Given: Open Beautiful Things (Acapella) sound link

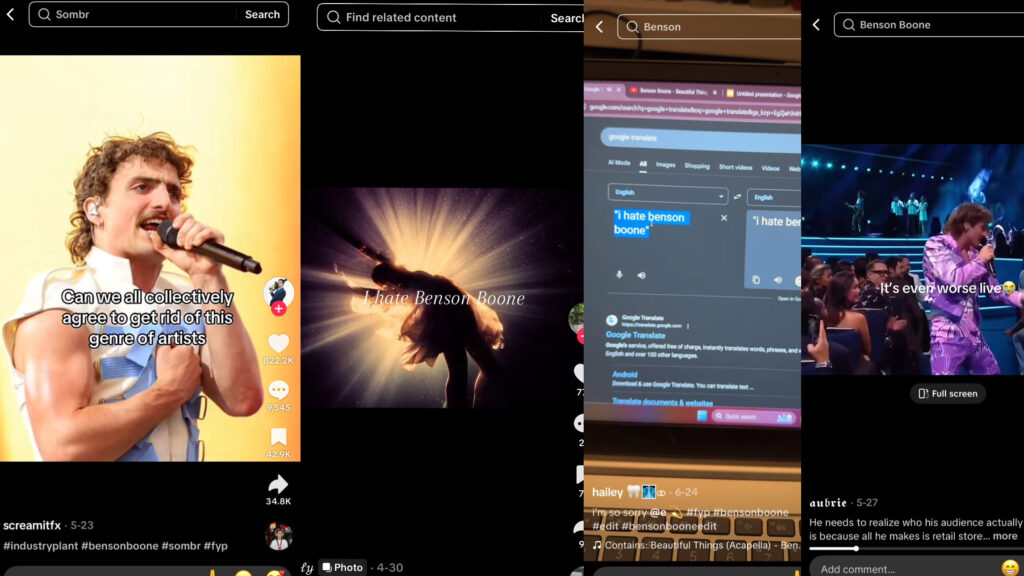Looking at the screenshot, I should pyautogui.click(x=696, y=545).
